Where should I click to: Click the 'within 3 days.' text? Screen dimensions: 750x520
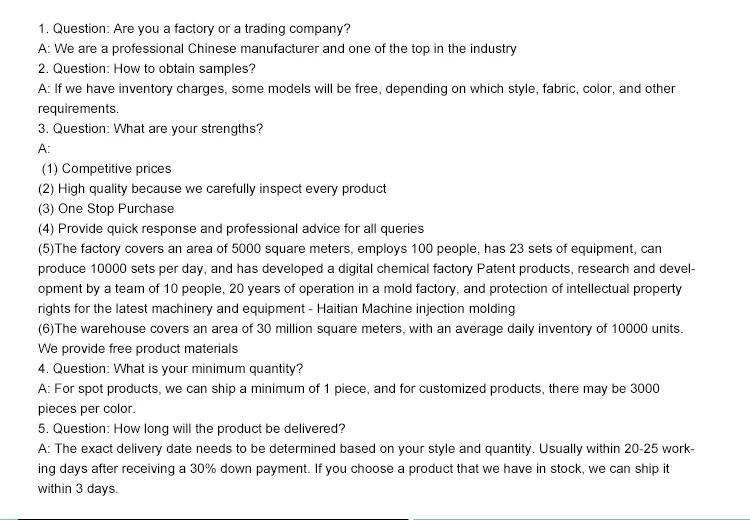(78, 488)
